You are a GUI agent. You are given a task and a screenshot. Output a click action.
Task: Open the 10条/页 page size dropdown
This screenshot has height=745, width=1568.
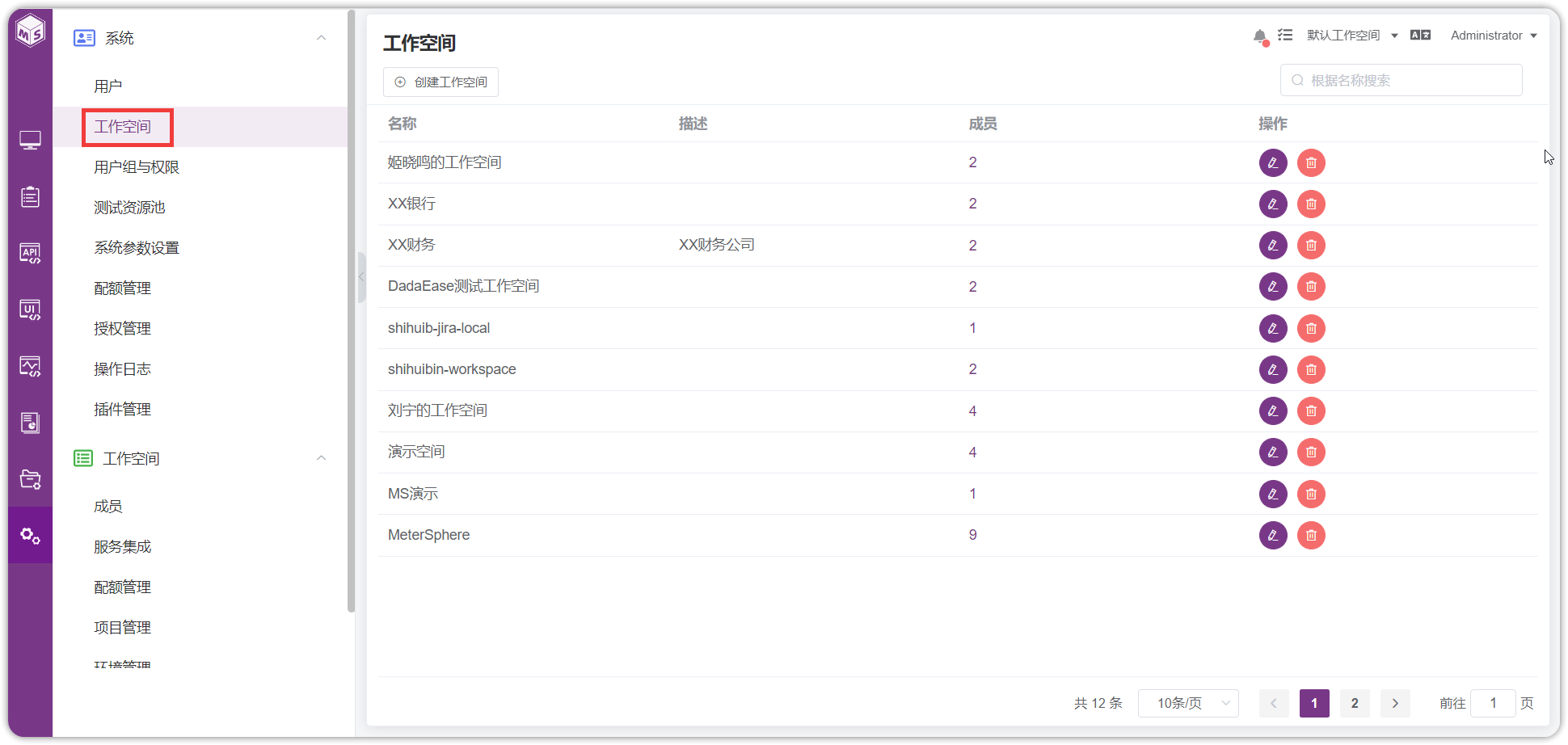(1188, 703)
